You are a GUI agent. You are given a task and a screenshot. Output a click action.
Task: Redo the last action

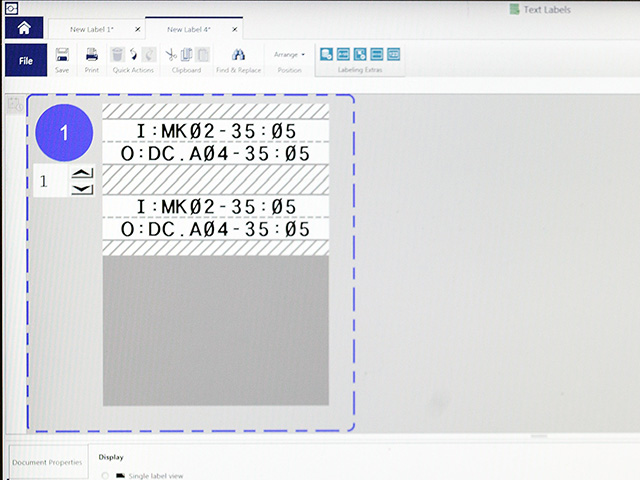pyautogui.click(x=149, y=54)
